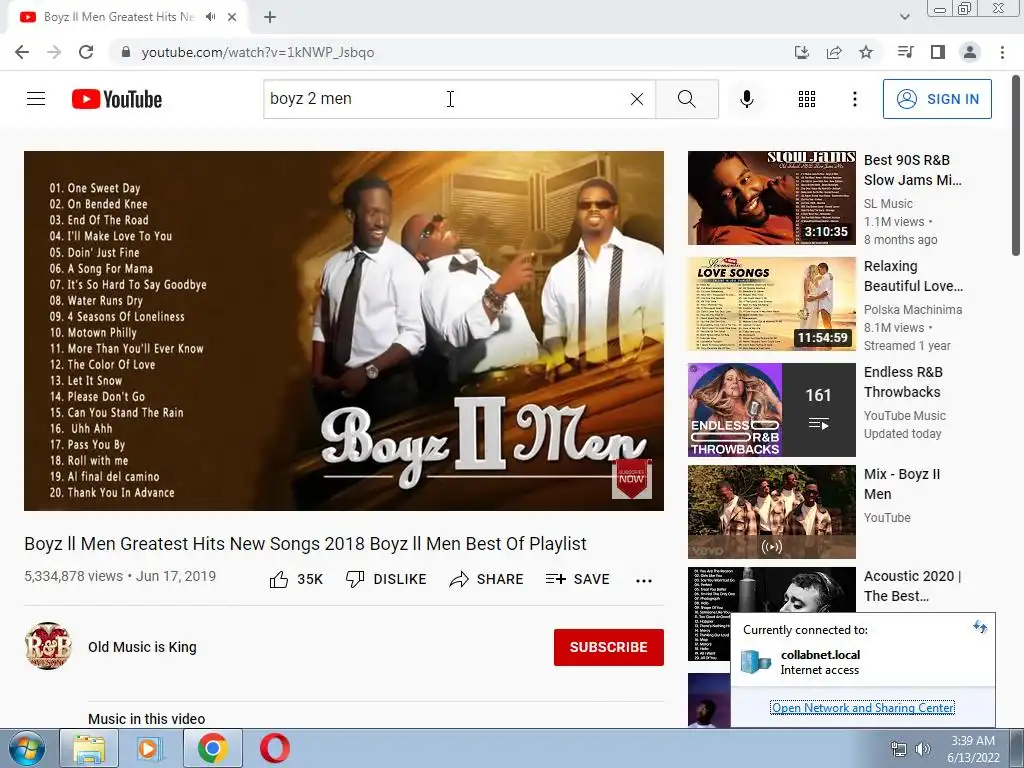Click the Endless R&B Throwbacks title

(x=903, y=382)
